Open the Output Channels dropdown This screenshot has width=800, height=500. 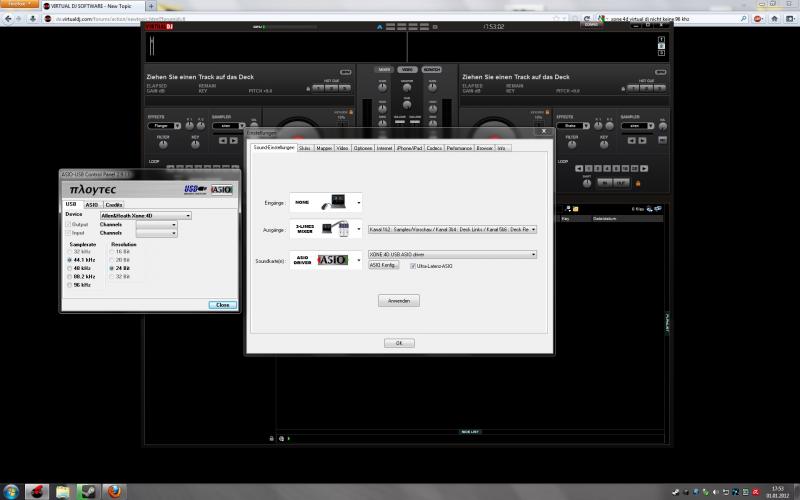click(157, 224)
